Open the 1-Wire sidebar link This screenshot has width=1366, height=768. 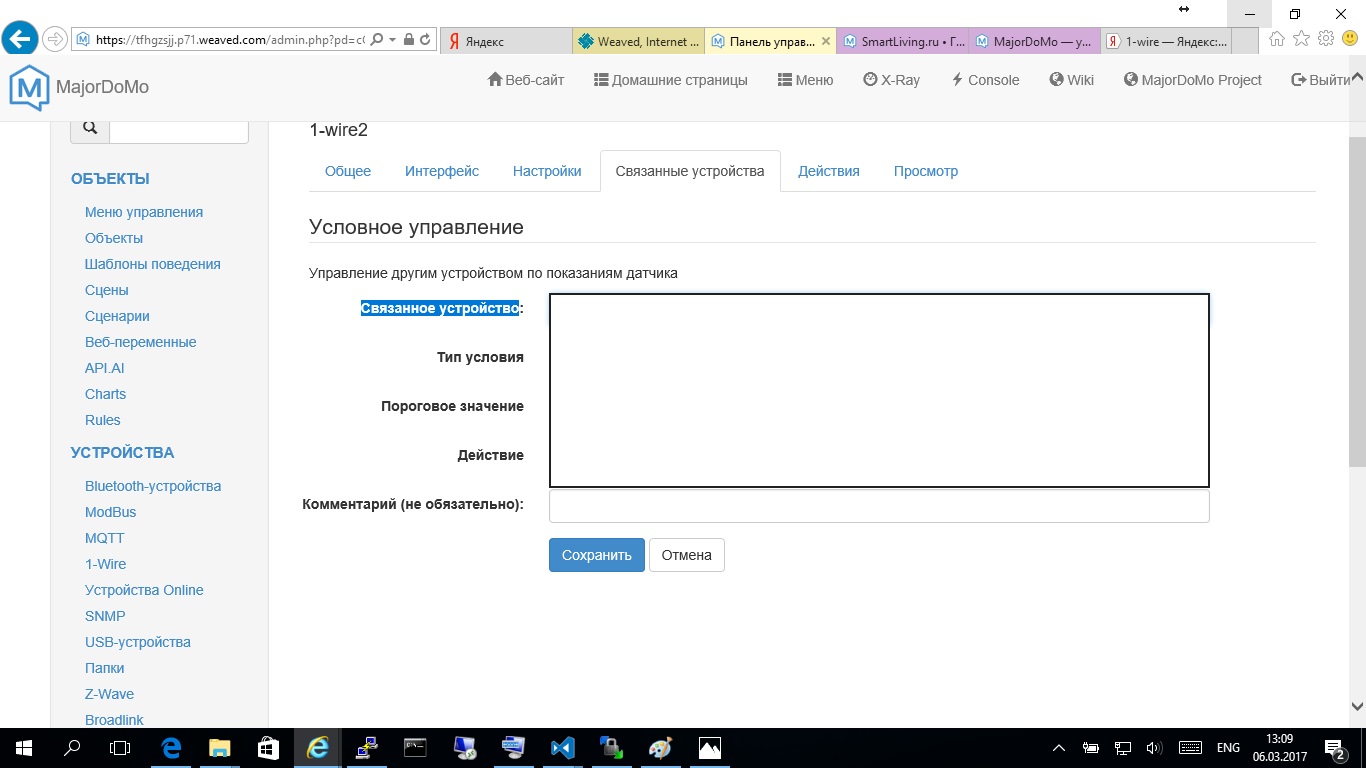click(x=106, y=564)
